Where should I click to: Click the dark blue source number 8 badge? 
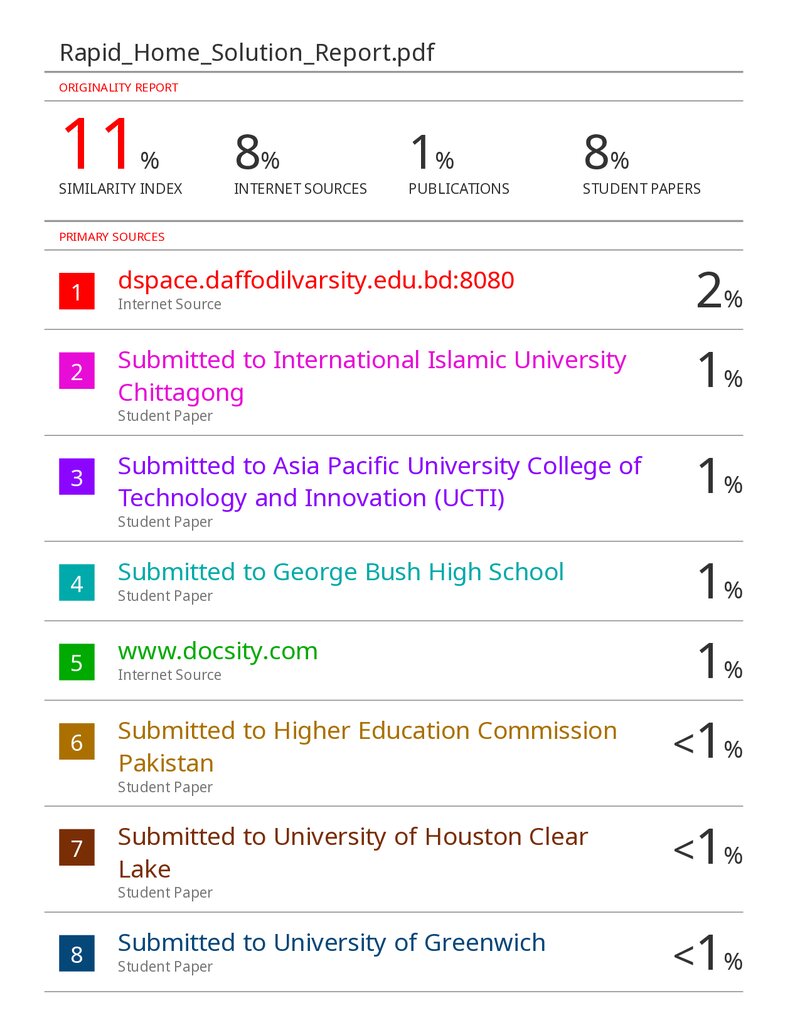pos(77,954)
